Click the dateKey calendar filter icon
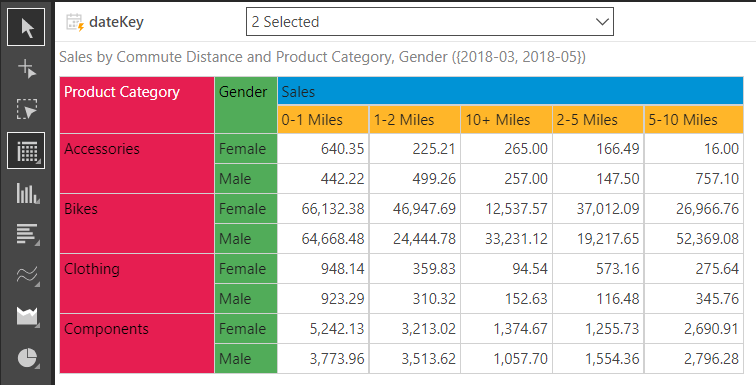 click(75, 23)
